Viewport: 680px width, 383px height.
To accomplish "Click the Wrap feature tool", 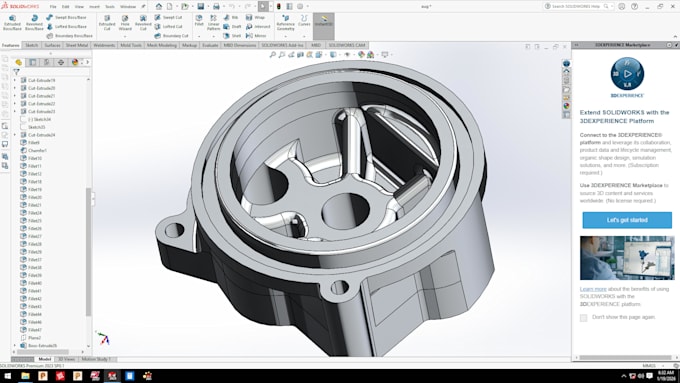I will coord(255,17).
